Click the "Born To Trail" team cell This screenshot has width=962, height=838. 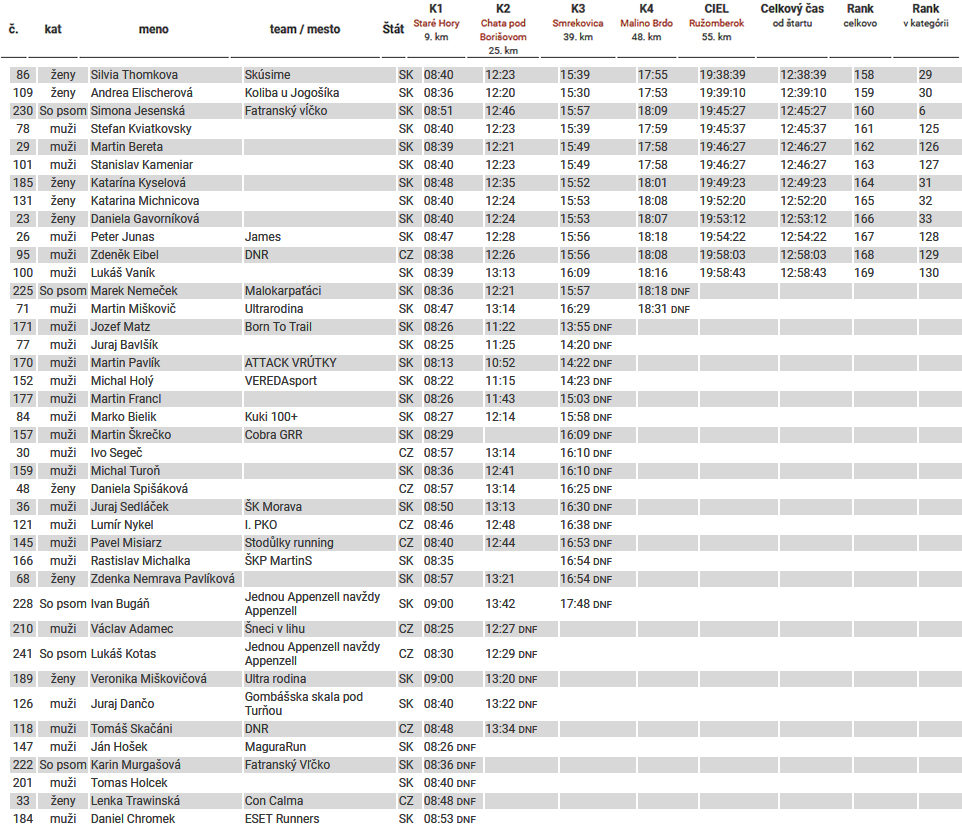278,327
